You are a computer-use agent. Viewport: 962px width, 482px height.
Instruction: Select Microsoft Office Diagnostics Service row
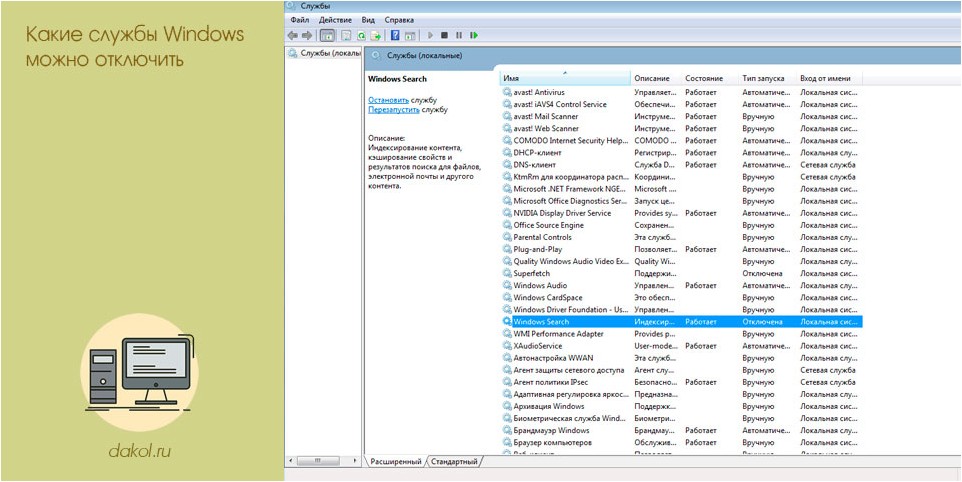682,201
